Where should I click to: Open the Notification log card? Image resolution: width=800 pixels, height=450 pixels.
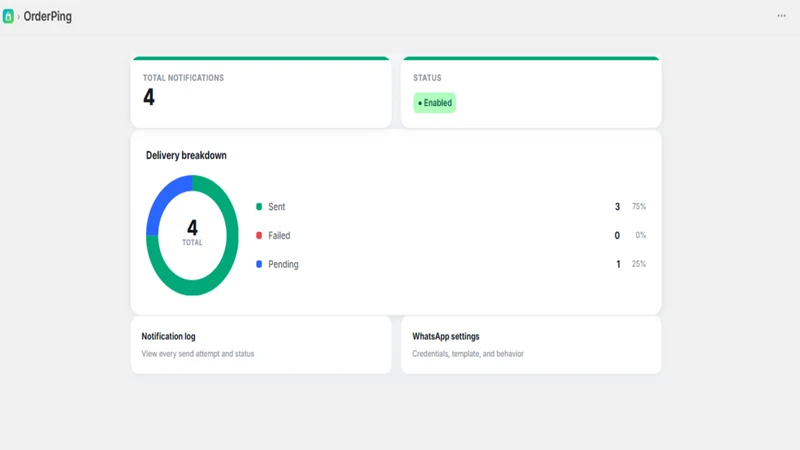(261, 345)
